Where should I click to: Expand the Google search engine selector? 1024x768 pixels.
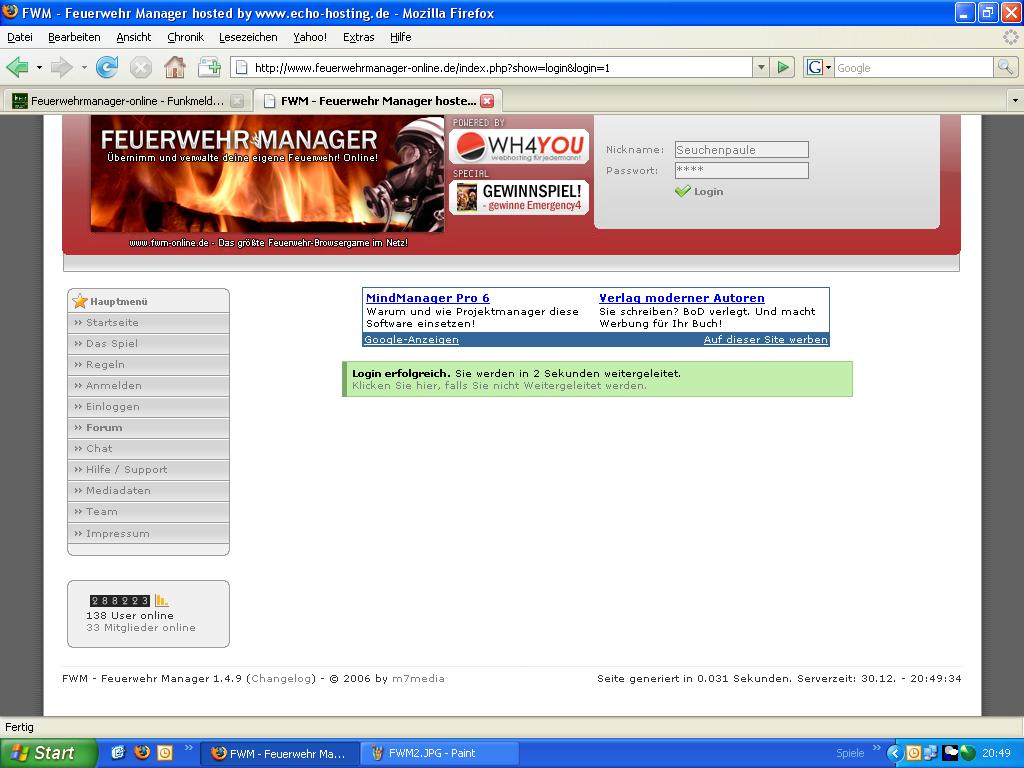point(819,67)
